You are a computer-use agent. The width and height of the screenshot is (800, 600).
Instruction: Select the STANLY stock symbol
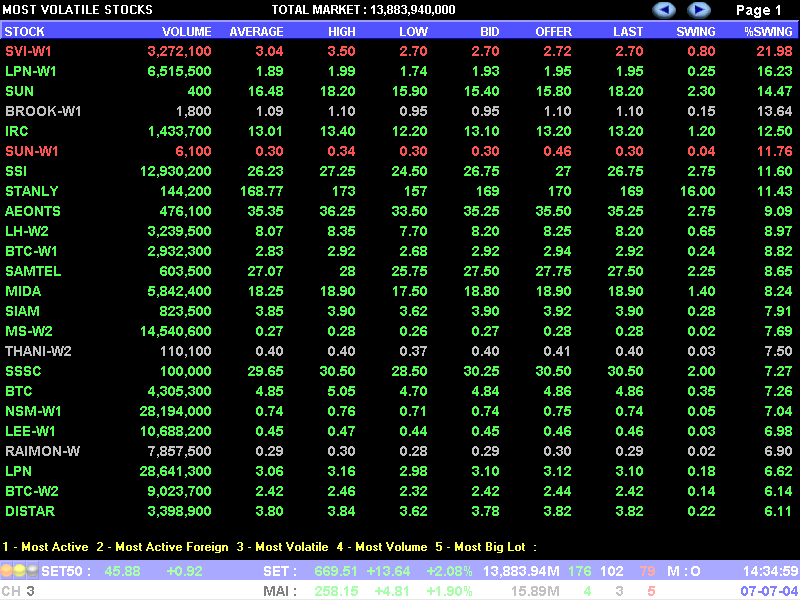point(32,191)
